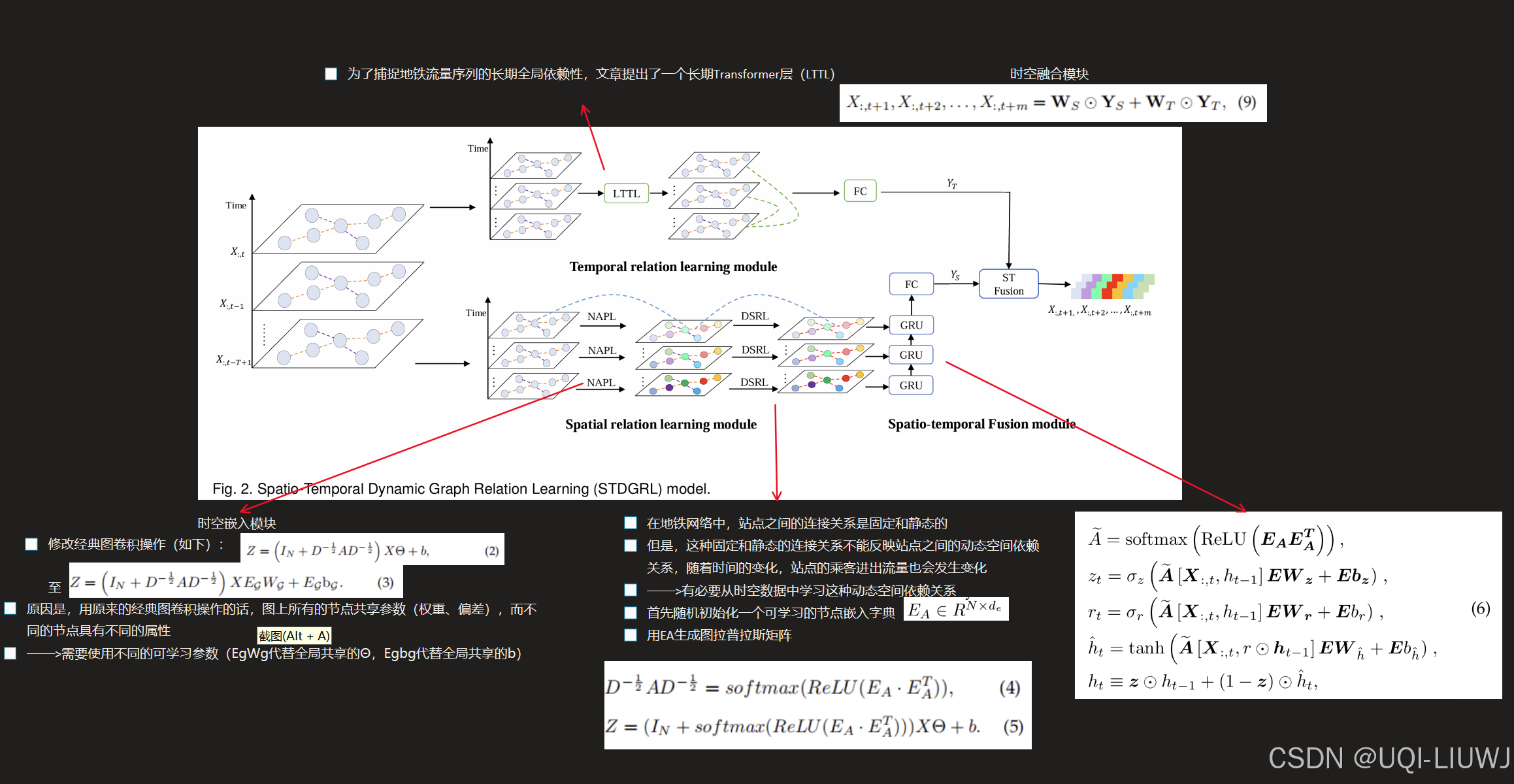Check the box before 用EA生成图拉普拉斯矩阵

(x=631, y=635)
